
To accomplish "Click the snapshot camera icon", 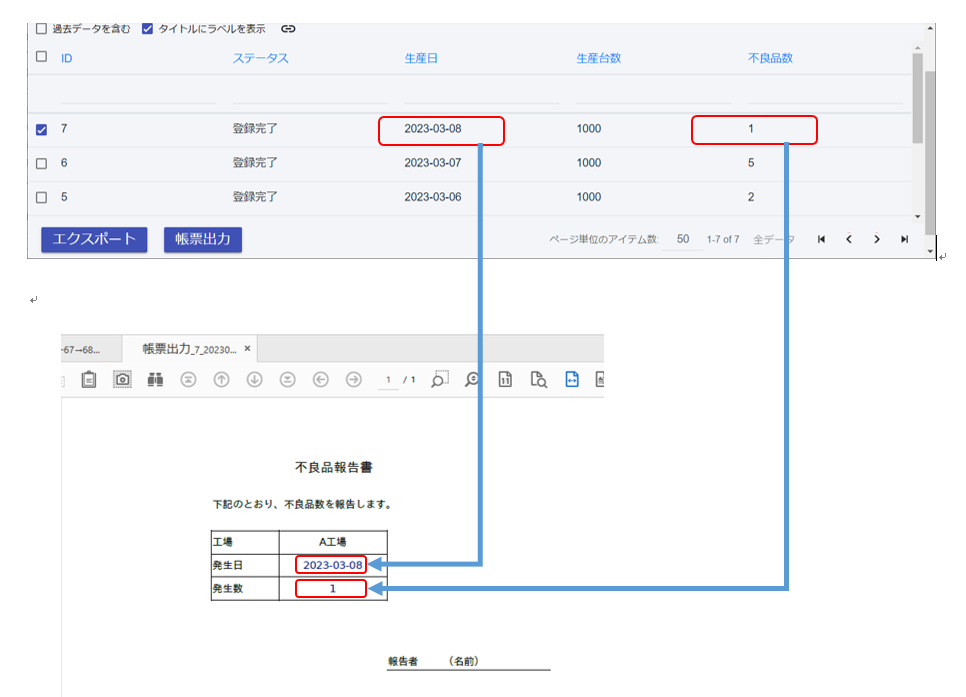I will 122,380.
